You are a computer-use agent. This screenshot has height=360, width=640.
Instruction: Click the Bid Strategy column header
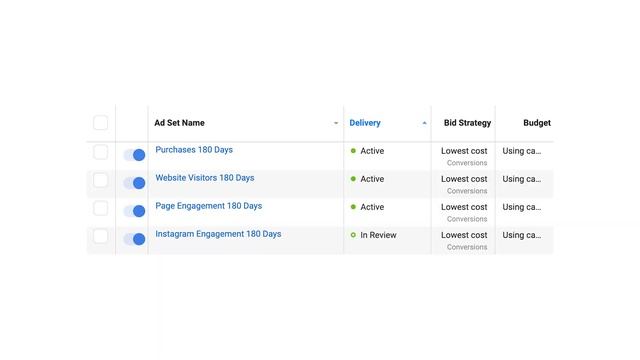(x=467, y=123)
